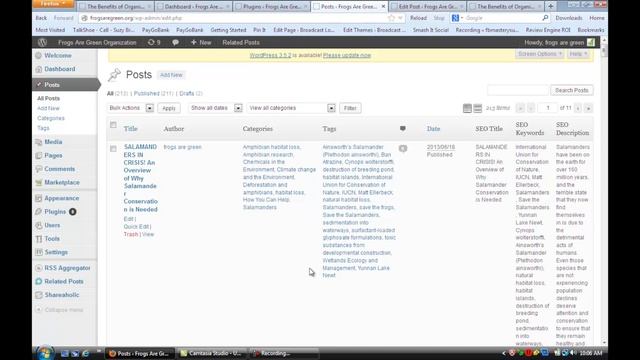Open the Windows Start orb
The width and height of the screenshot is (640, 360).
click(45, 353)
